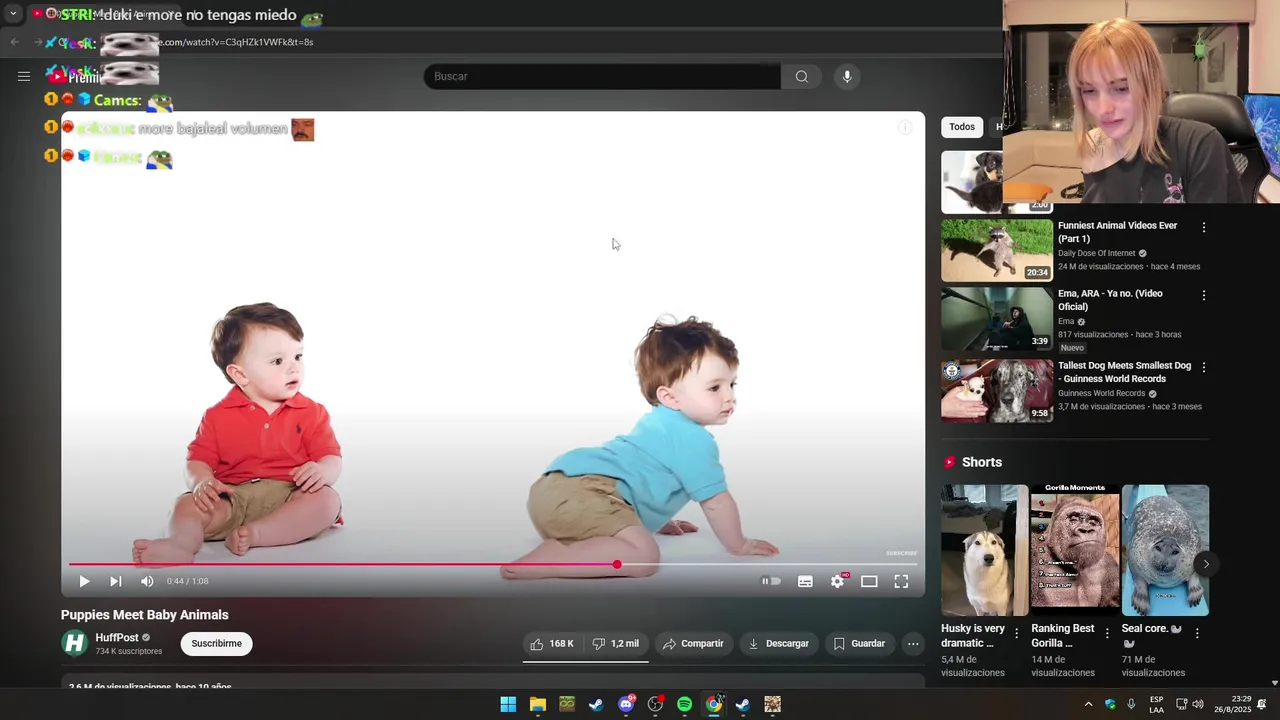Click into the Buscar search field
This screenshot has height=720, width=1280.
(602, 76)
